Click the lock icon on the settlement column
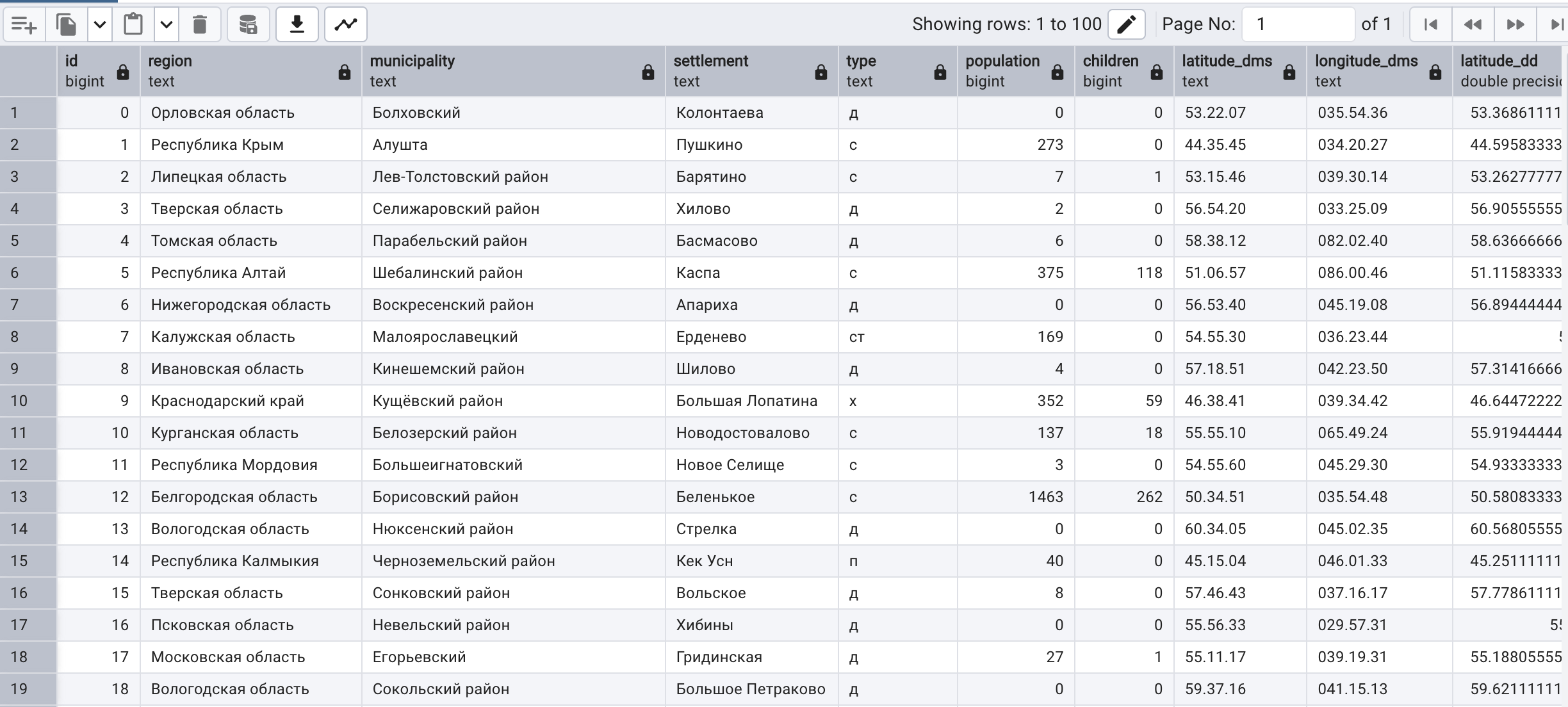Image resolution: width=1568 pixels, height=707 pixels. tap(821, 72)
